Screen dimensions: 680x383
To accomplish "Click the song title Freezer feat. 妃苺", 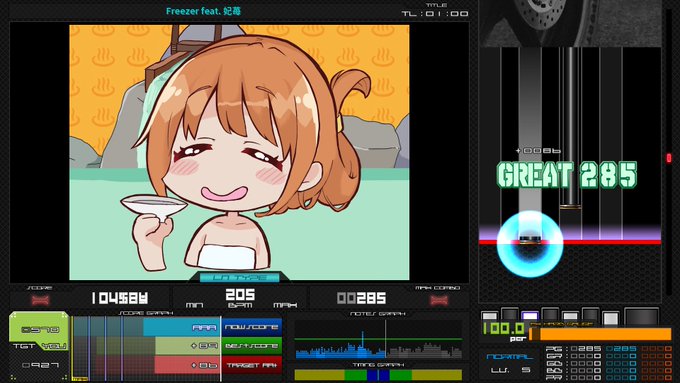I will pos(203,11).
